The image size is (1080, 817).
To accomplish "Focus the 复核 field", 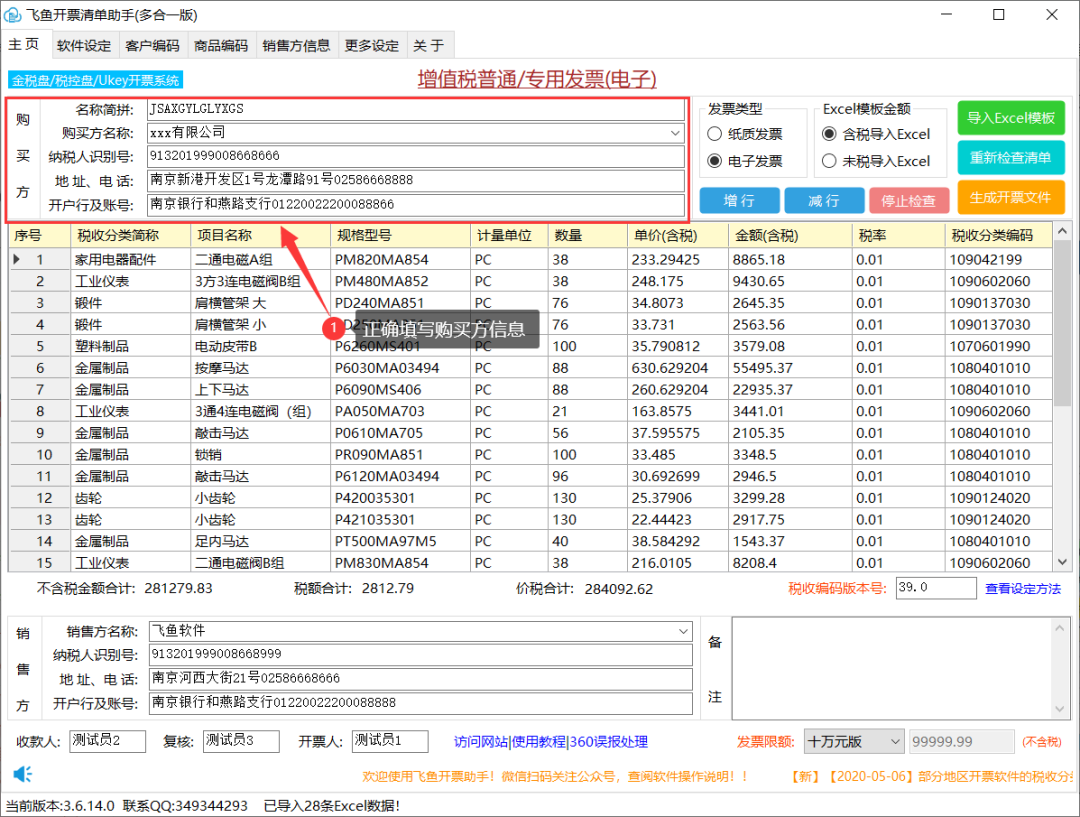I will click(x=241, y=741).
